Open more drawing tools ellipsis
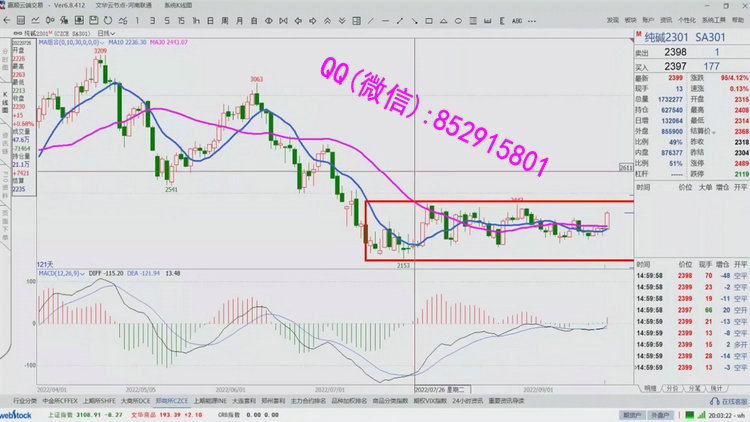This screenshot has height=422, width=750. 532,20
